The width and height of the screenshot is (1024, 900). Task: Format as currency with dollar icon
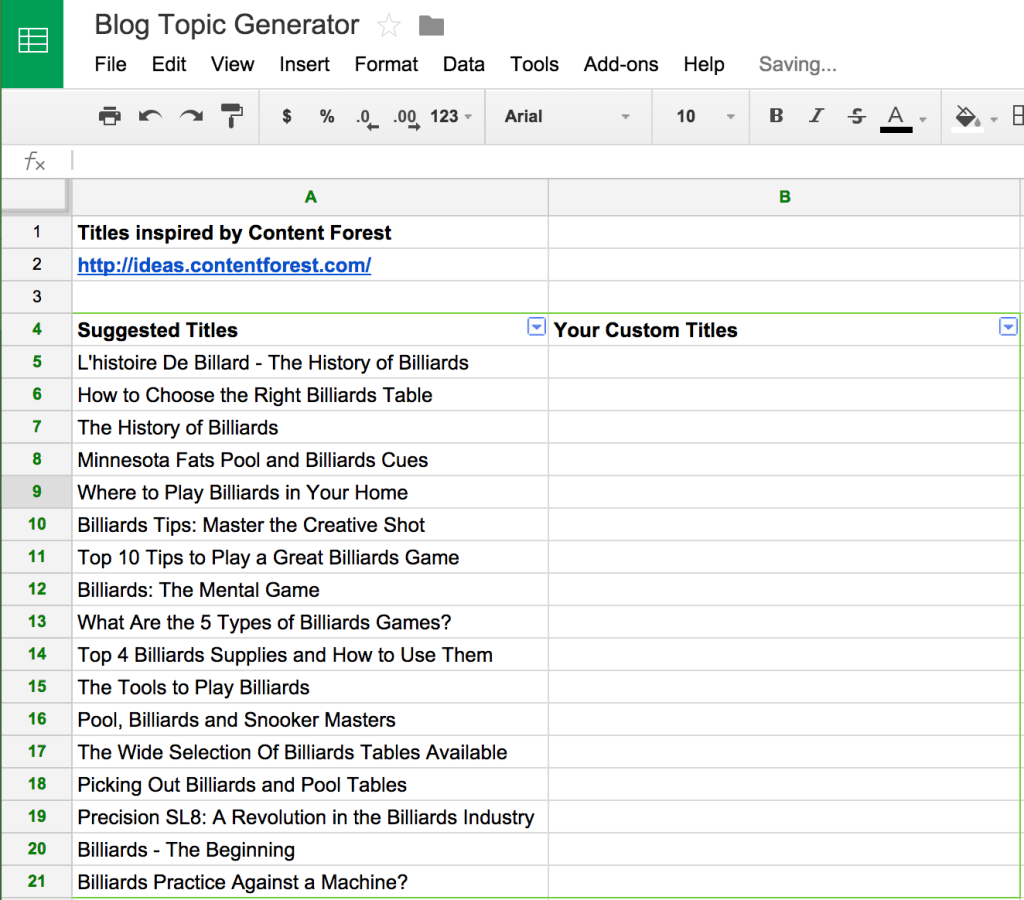(287, 116)
